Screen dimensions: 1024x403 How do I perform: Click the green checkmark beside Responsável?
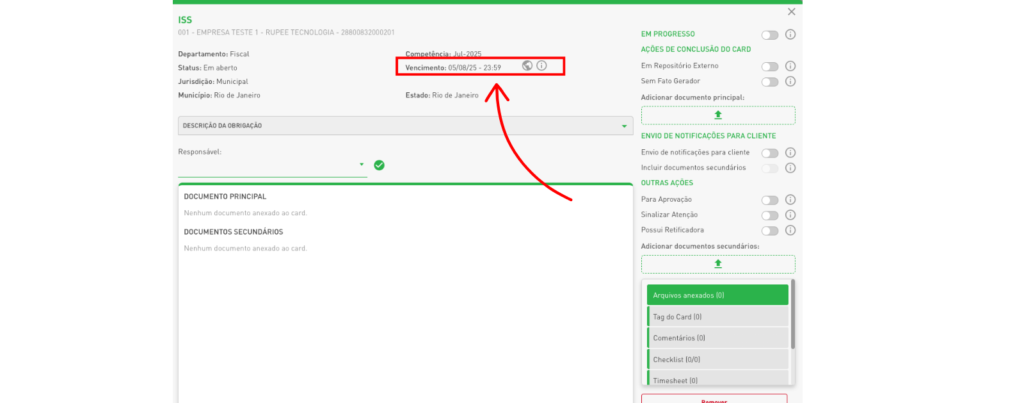(379, 165)
